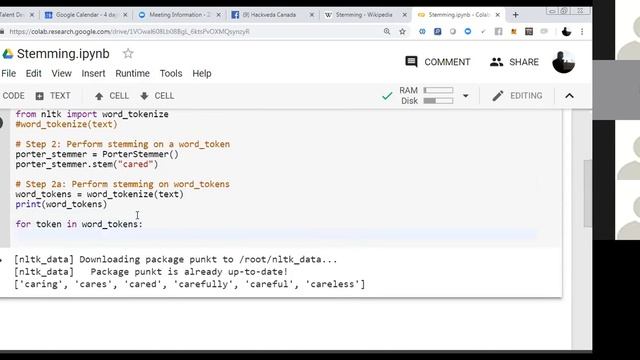Click the empty line under for loop

point(276,234)
